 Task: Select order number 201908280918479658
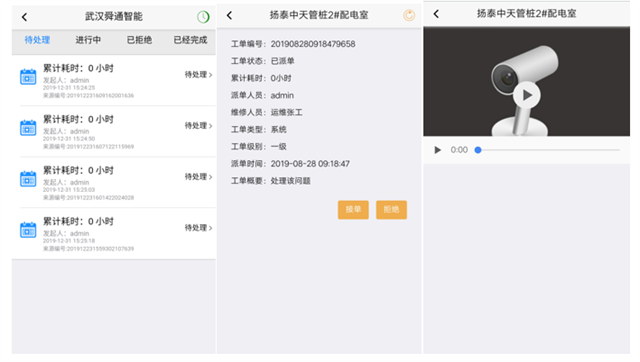313,44
